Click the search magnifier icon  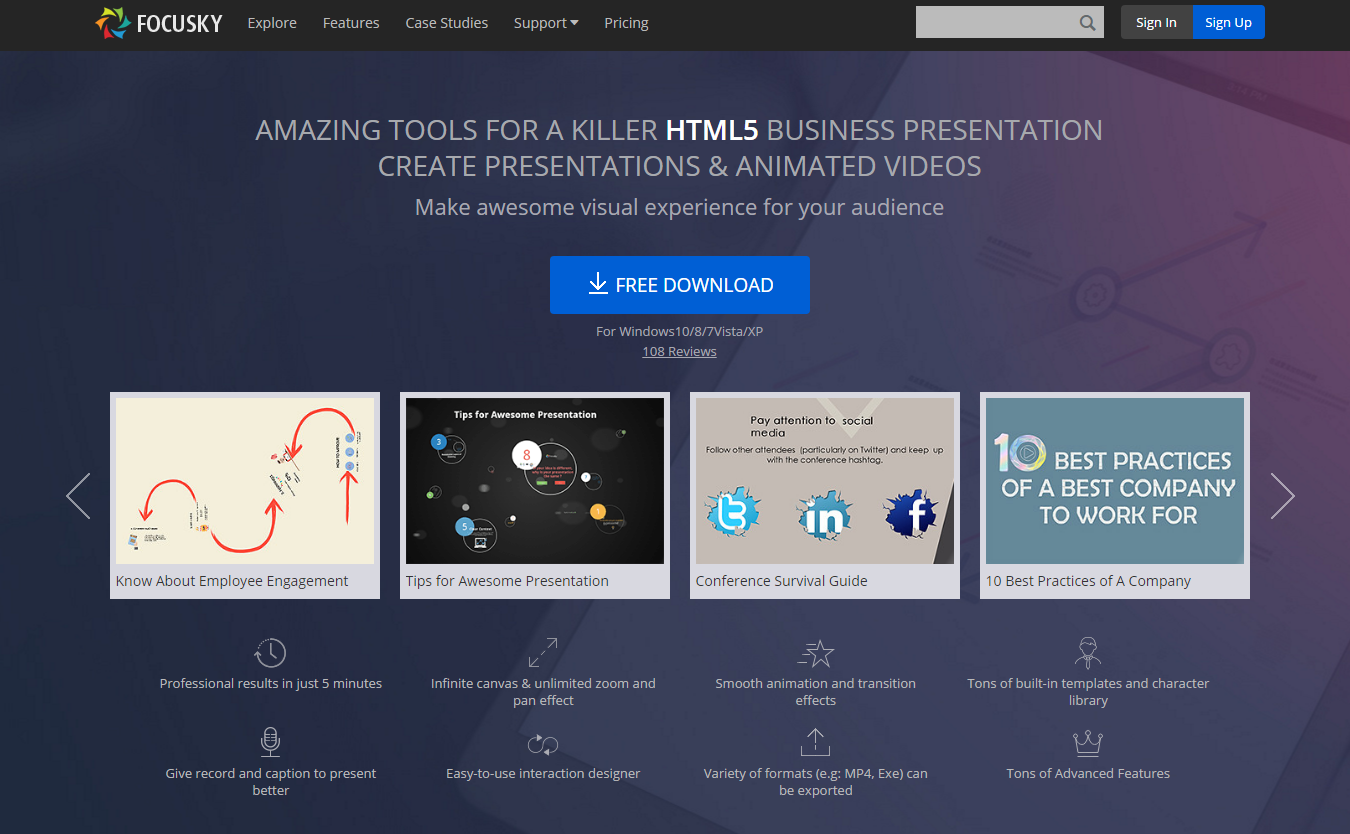tap(1088, 23)
